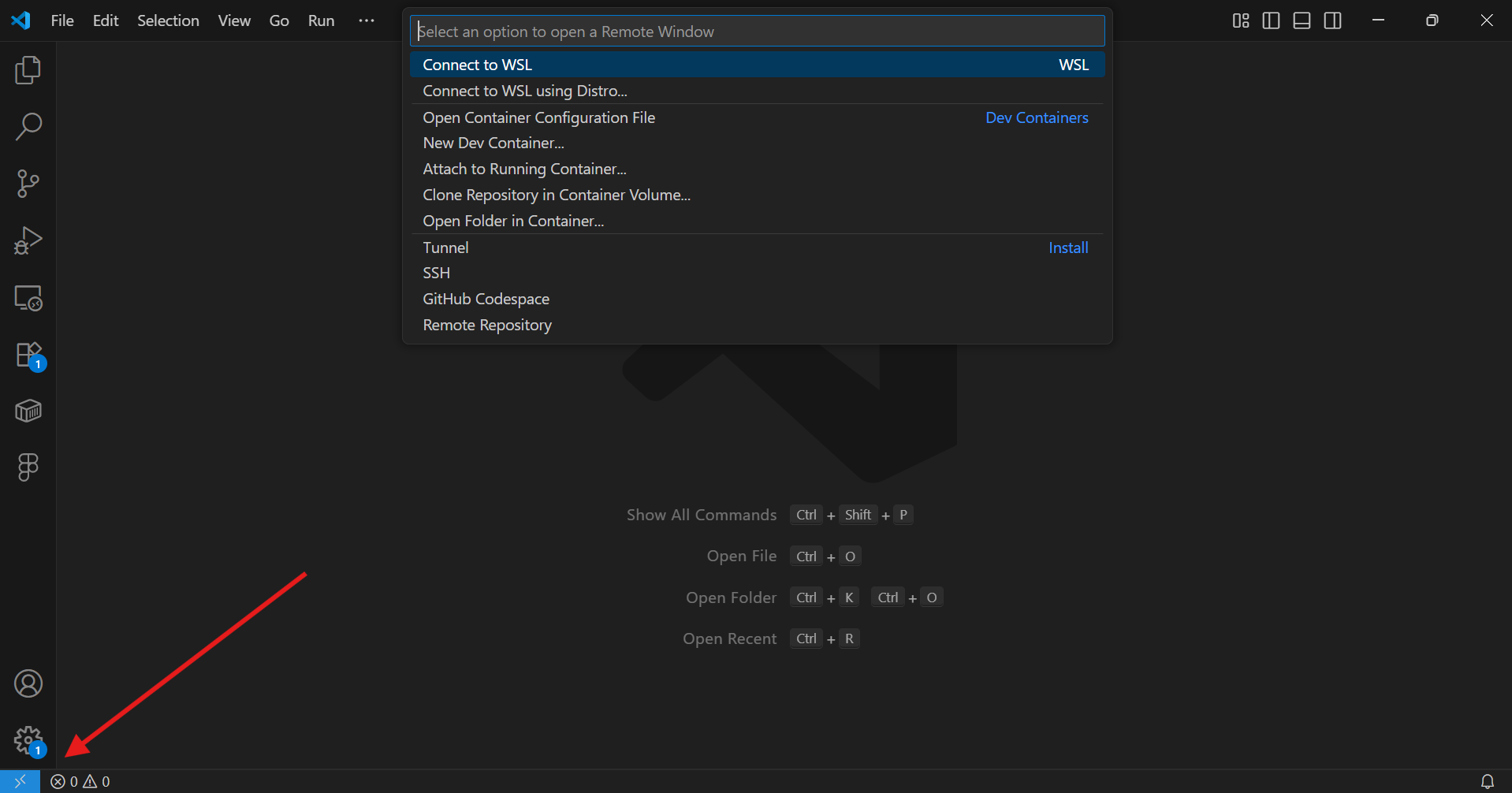Viewport: 1512px width, 793px height.
Task: Open the Manage gear icon
Action: coord(28,740)
